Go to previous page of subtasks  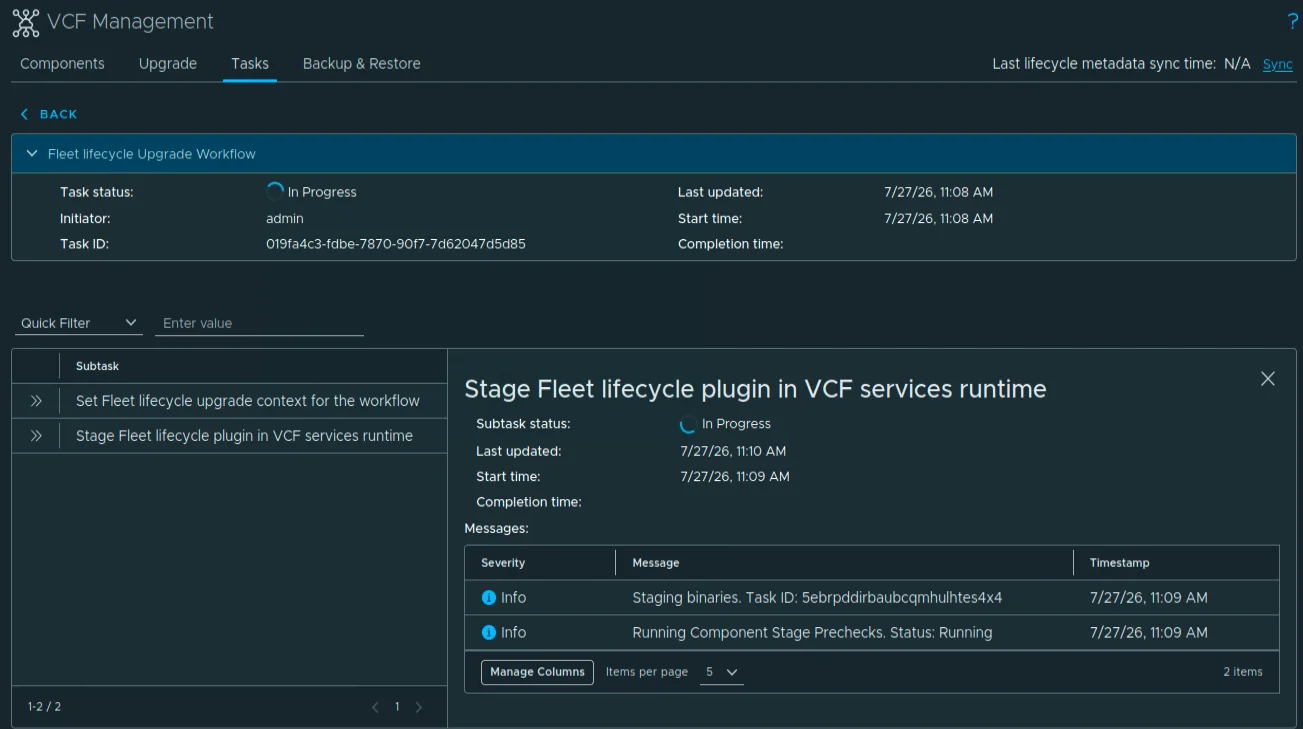pos(375,707)
